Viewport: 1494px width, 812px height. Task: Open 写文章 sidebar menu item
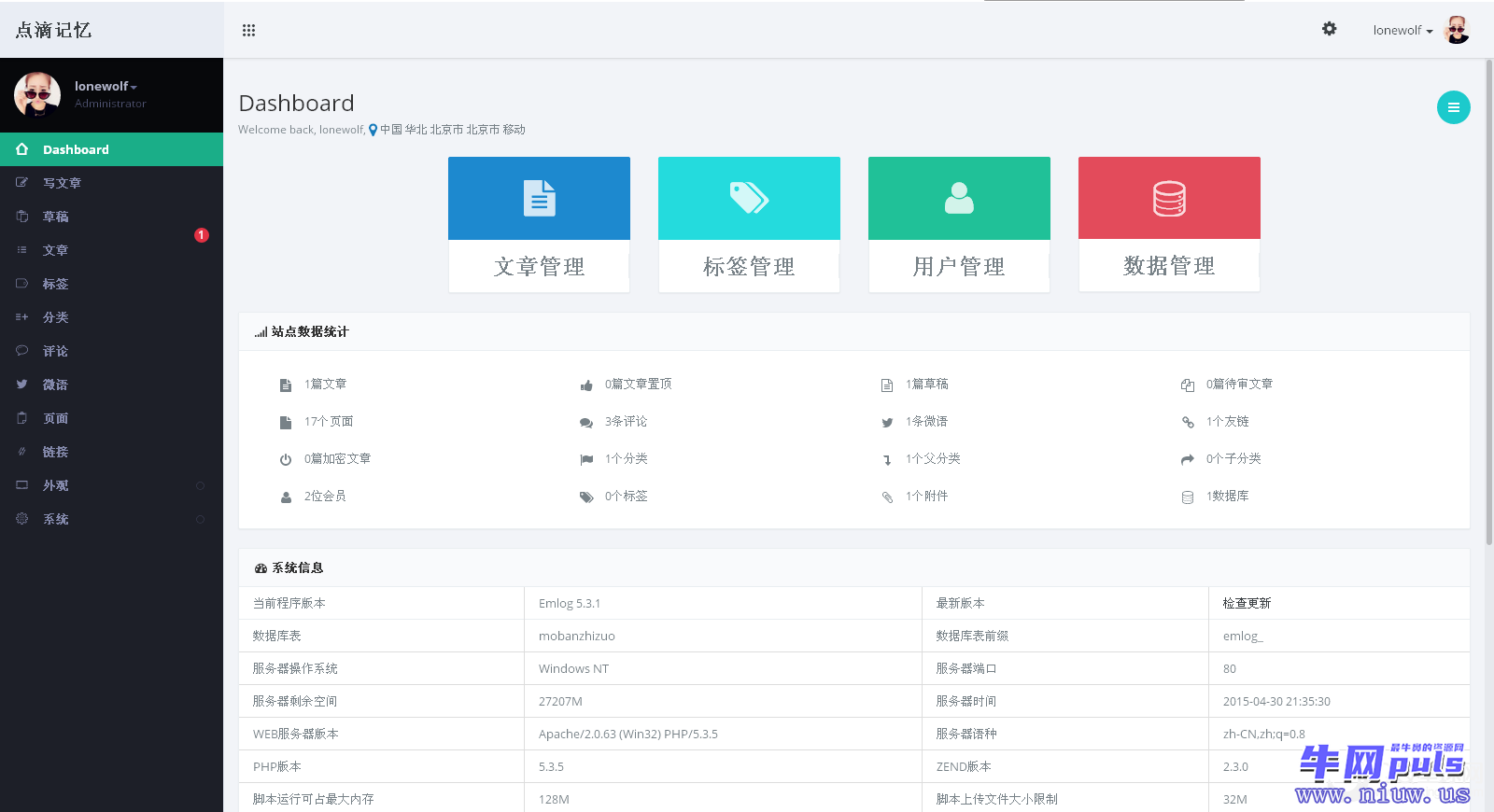[x=111, y=183]
